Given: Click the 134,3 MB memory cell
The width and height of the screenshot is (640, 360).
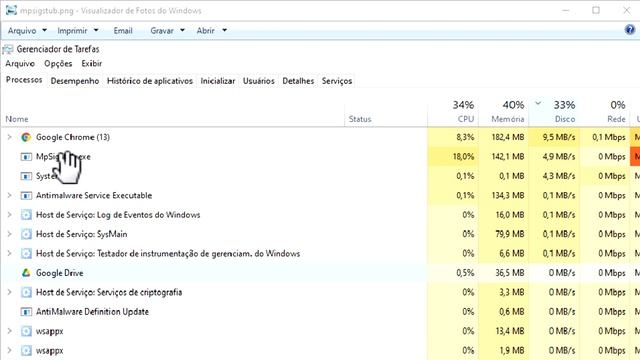Looking at the screenshot, I should coord(503,196).
